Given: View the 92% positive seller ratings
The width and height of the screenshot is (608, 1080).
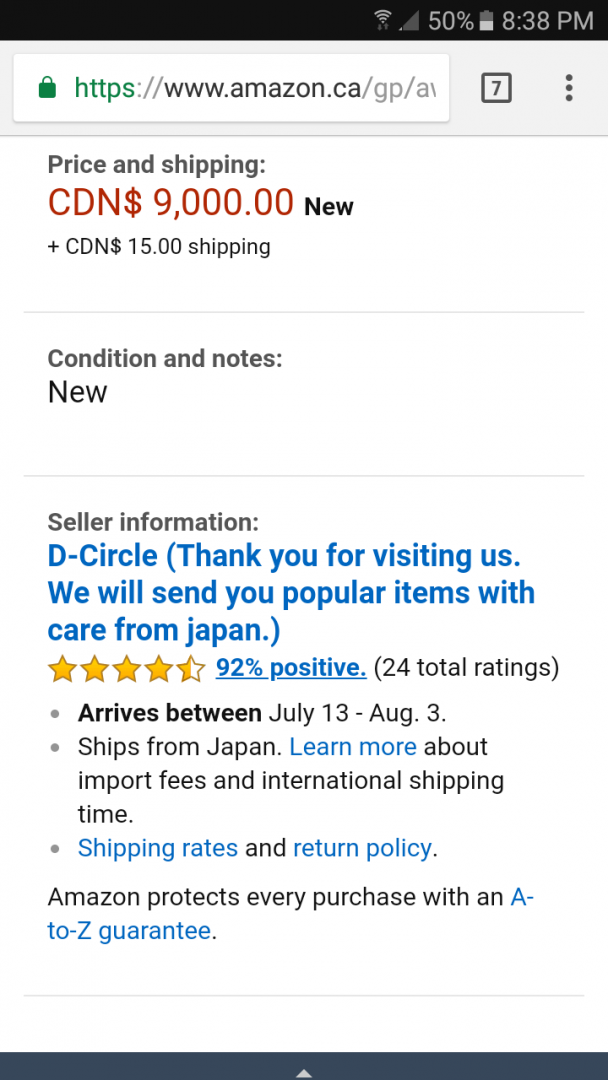Looking at the screenshot, I should tap(290, 667).
